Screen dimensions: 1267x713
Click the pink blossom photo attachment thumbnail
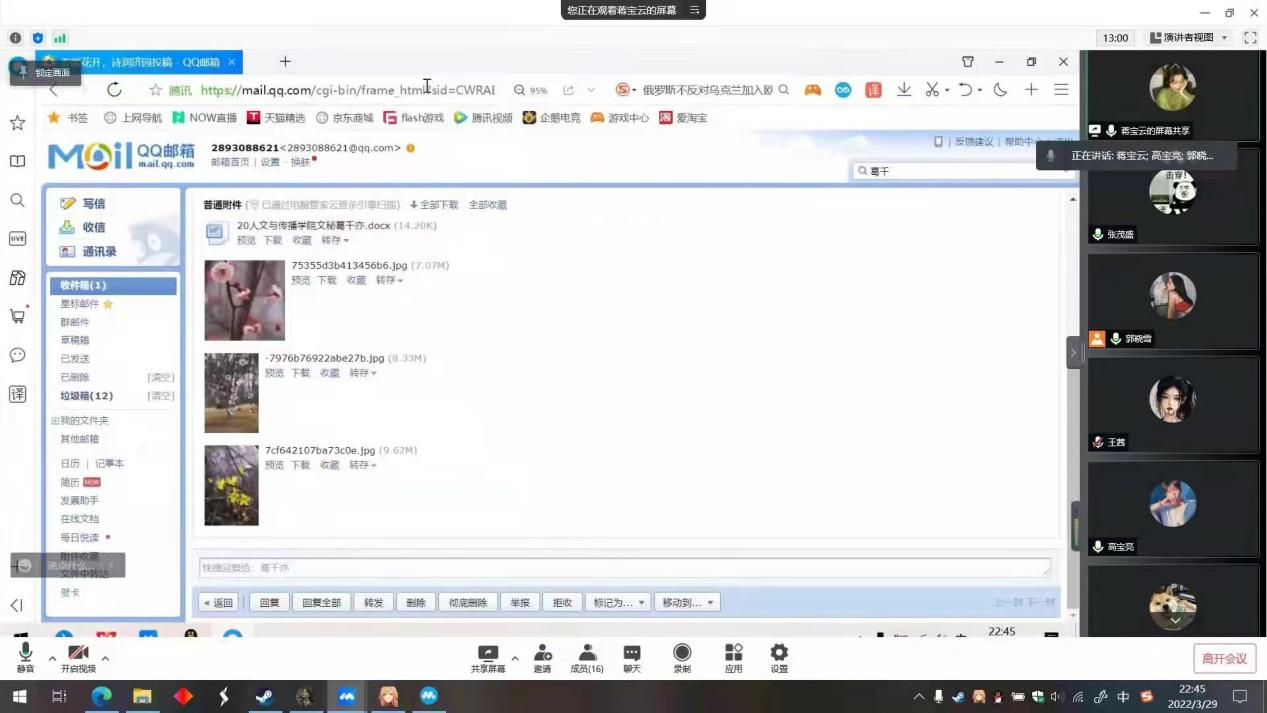pos(244,300)
